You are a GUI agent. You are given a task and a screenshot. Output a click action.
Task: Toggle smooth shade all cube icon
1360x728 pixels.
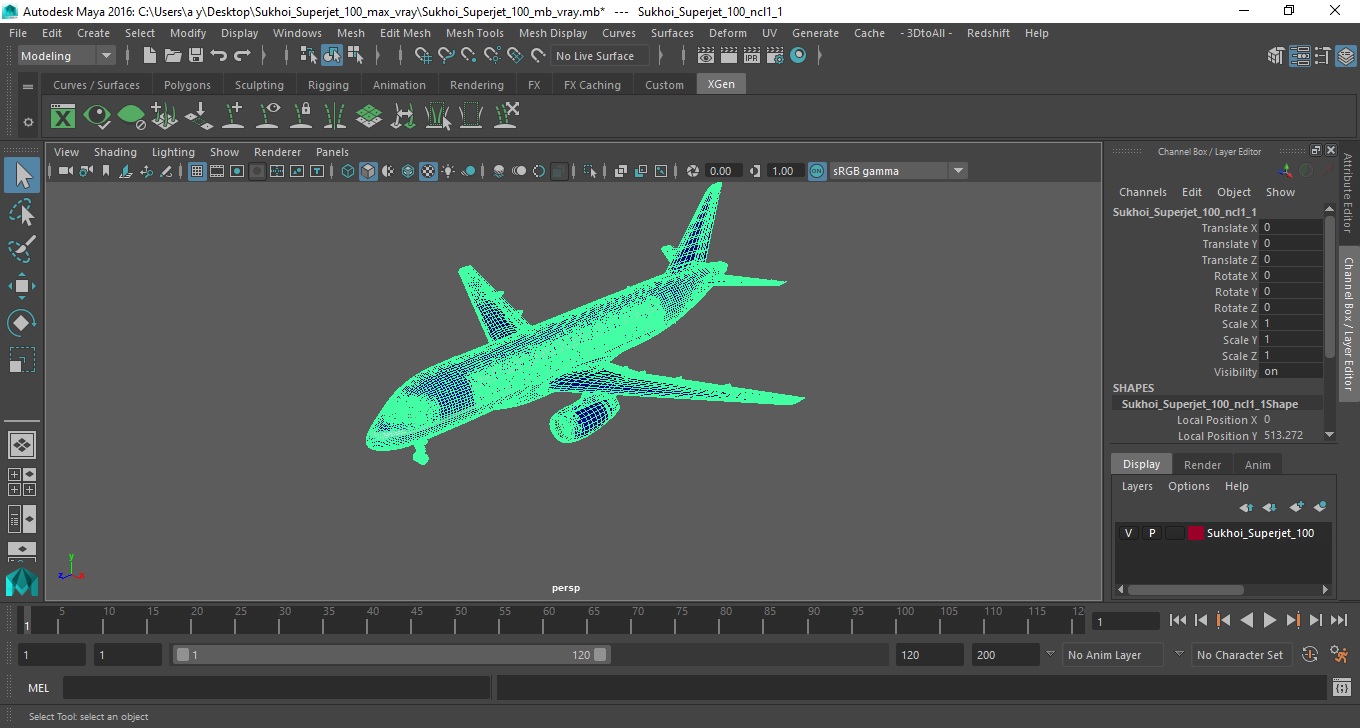[368, 171]
